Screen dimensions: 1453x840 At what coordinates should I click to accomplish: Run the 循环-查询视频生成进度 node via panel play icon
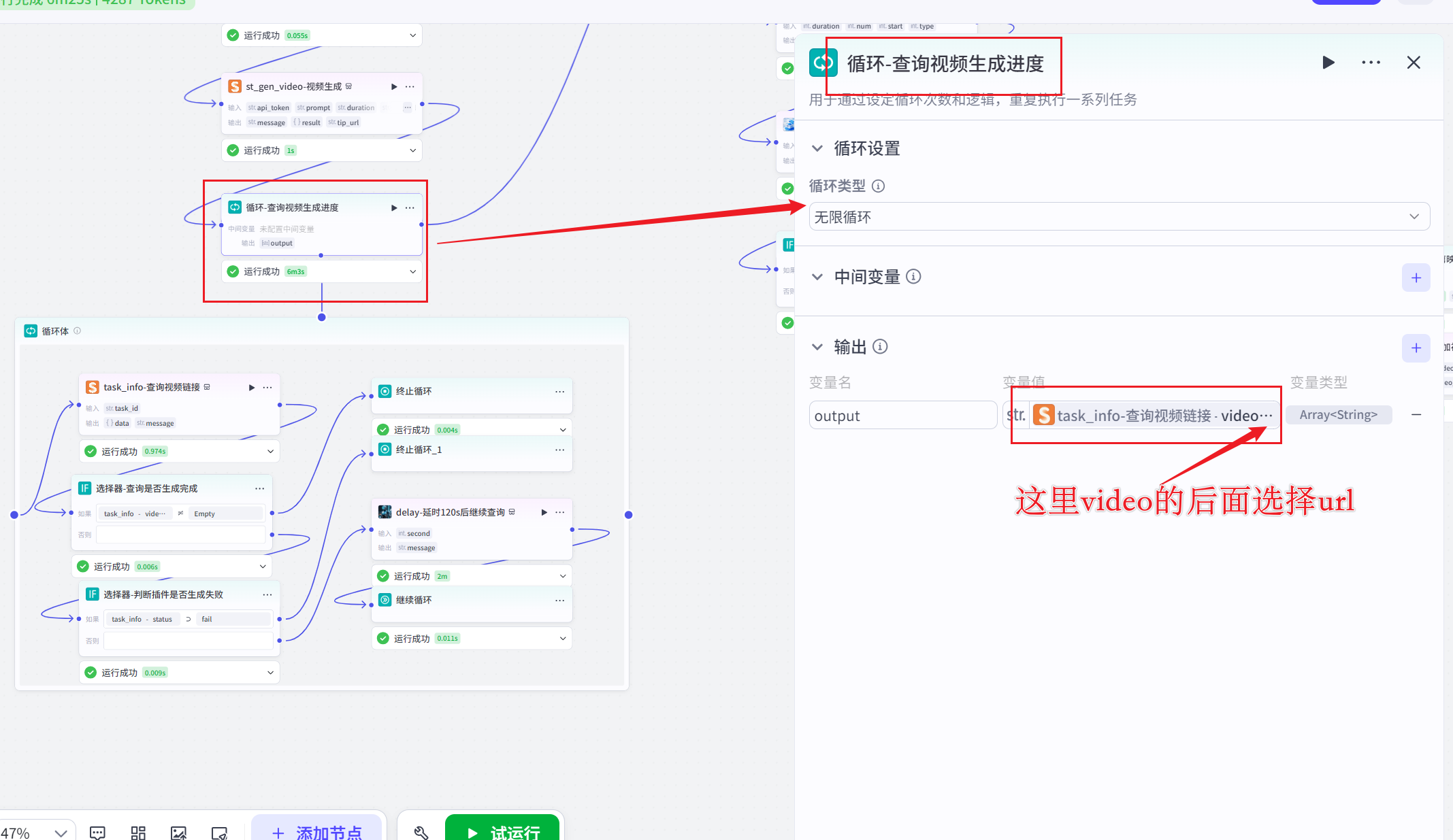[x=1328, y=63]
